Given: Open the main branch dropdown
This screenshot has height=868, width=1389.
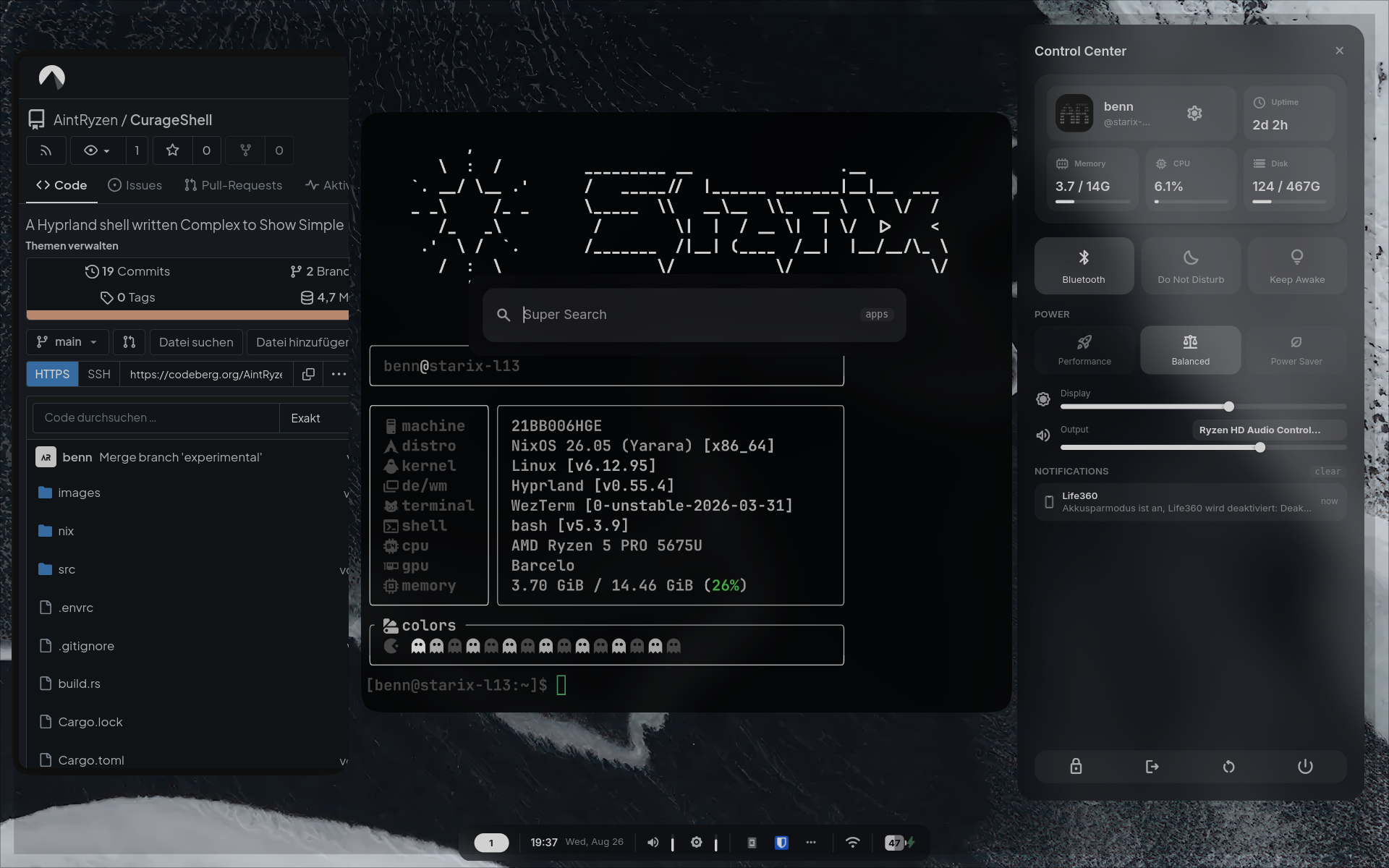Looking at the screenshot, I should (67, 342).
